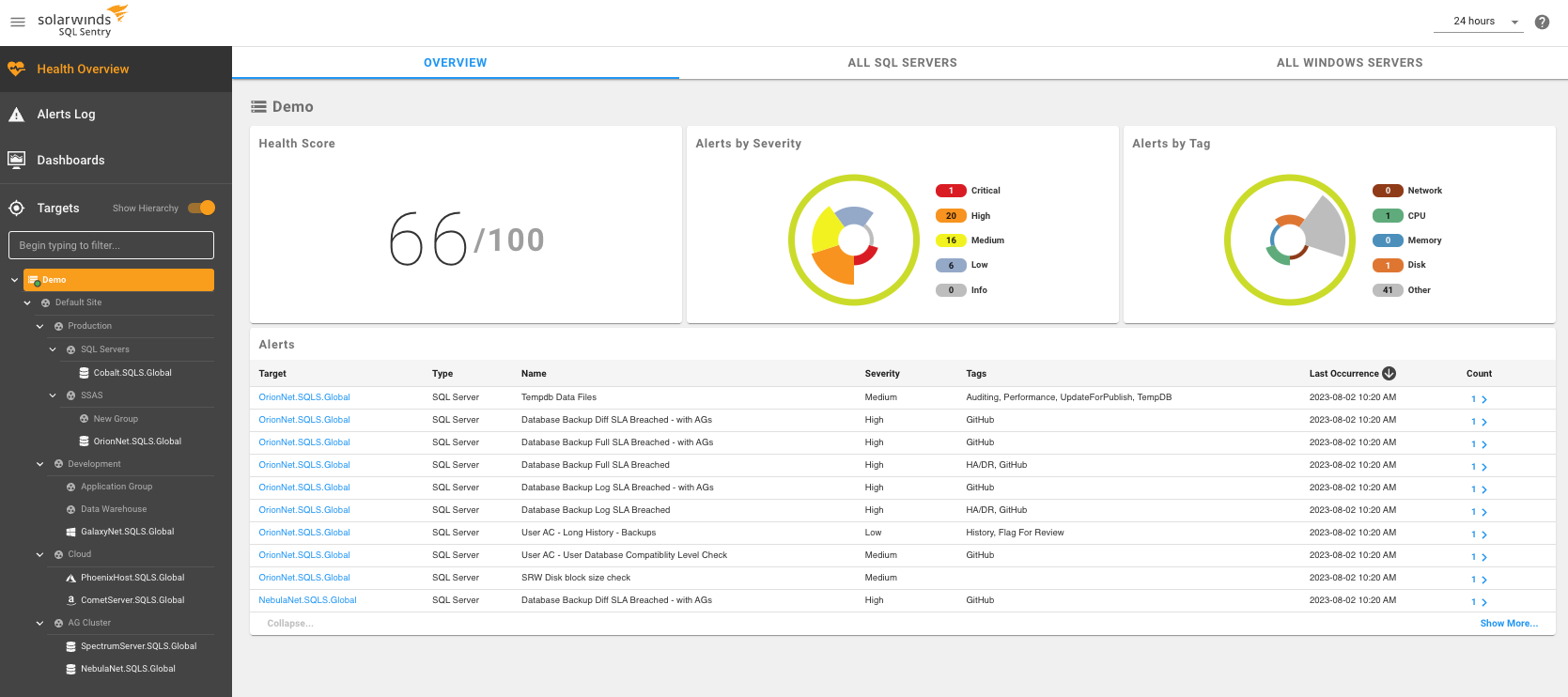Click the Alerts by Severity donut chart

[854, 240]
